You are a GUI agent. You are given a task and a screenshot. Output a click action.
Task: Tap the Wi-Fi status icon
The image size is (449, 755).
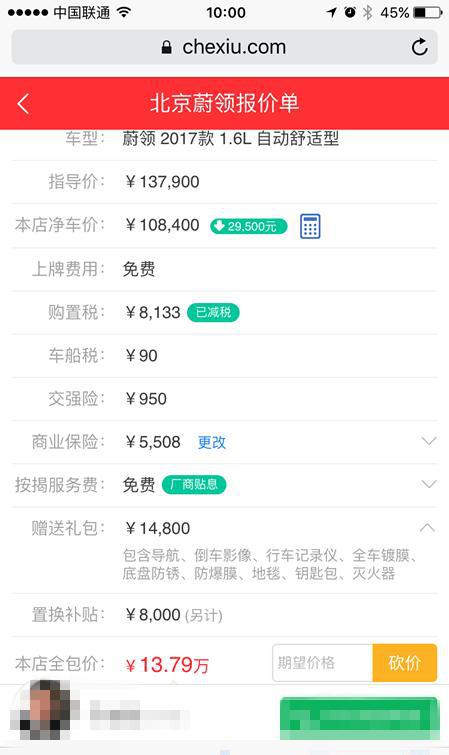[124, 12]
